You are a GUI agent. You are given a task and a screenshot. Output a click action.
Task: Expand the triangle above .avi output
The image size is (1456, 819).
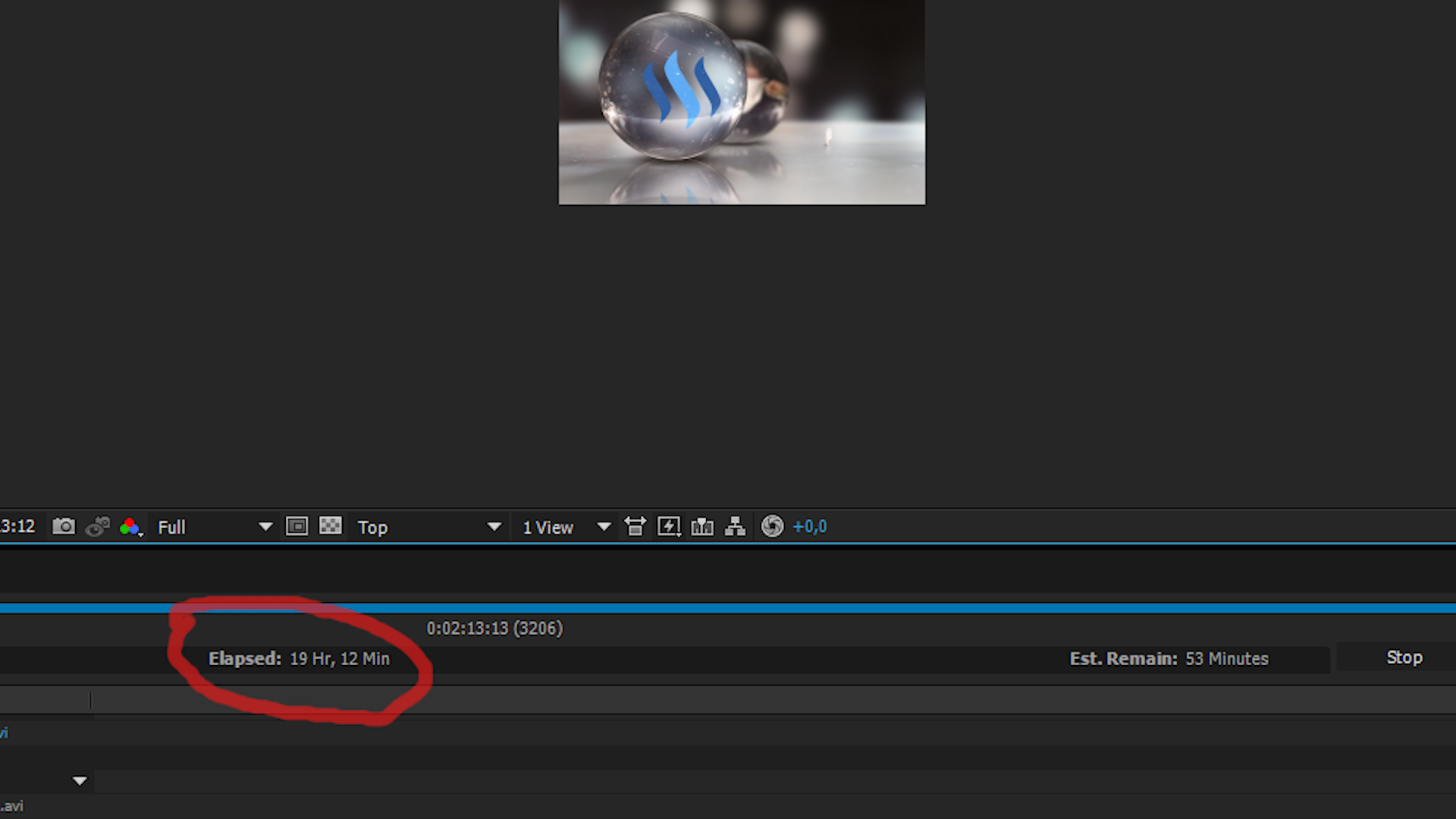coord(80,781)
